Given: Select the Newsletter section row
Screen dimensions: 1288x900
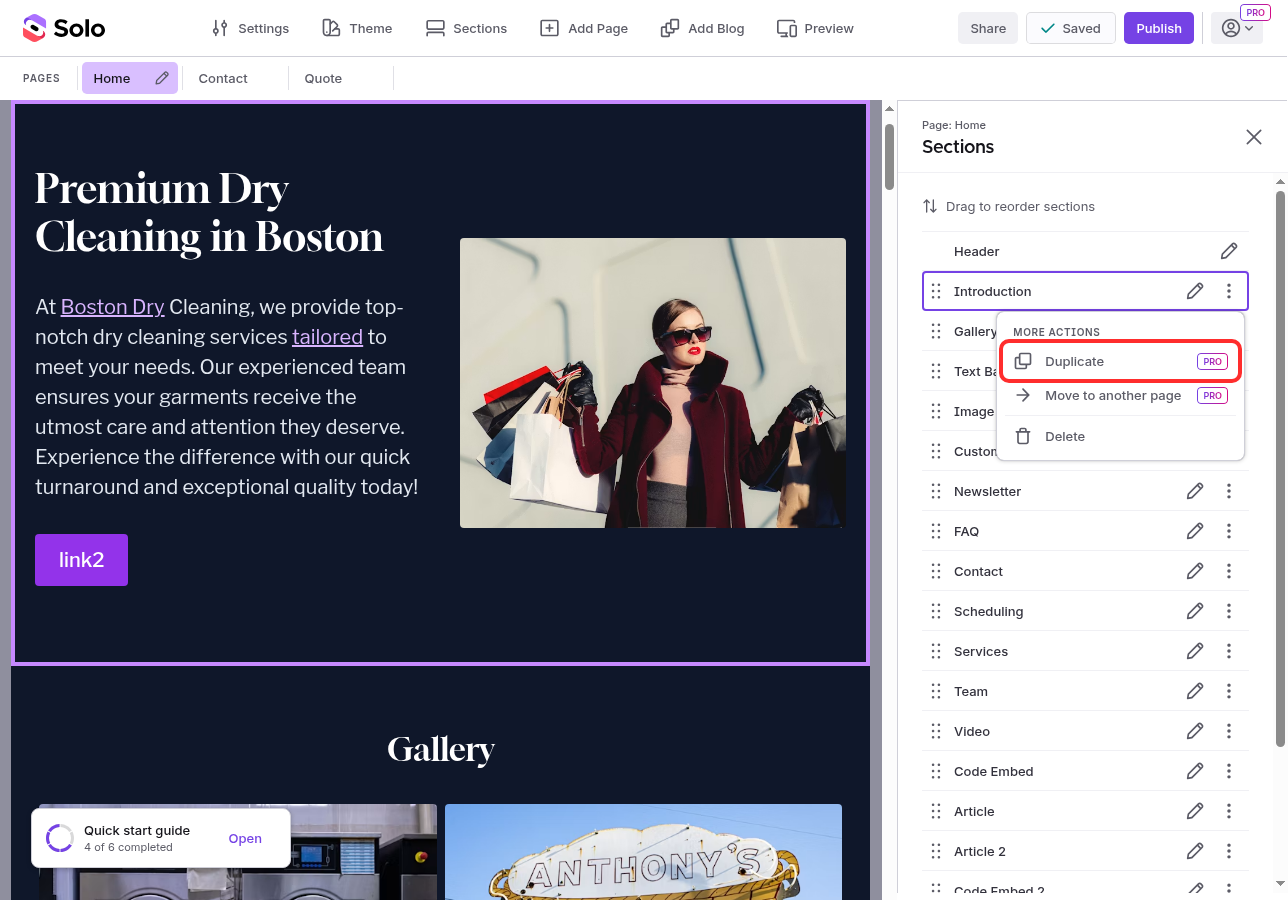Looking at the screenshot, I should pyautogui.click(x=1085, y=491).
